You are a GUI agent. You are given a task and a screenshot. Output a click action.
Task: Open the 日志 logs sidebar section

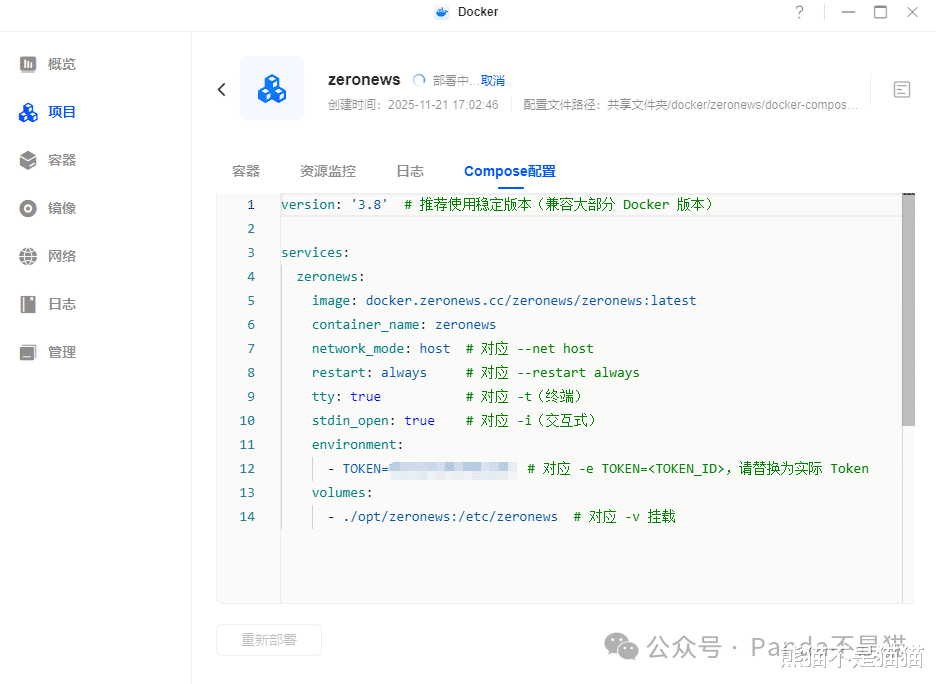tap(48, 304)
